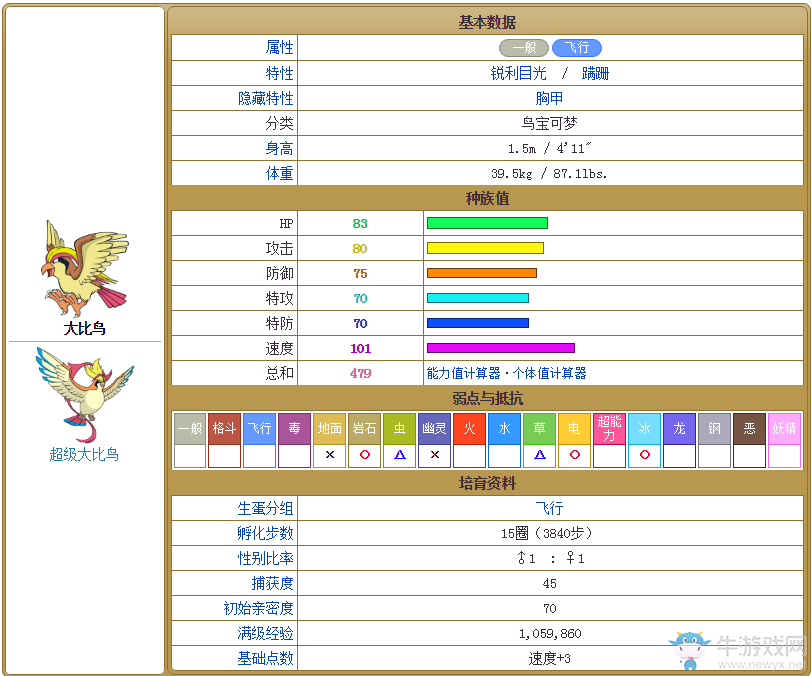
Task: Click the blue 特防 stat bar
Action: pyautogui.click(x=478, y=323)
